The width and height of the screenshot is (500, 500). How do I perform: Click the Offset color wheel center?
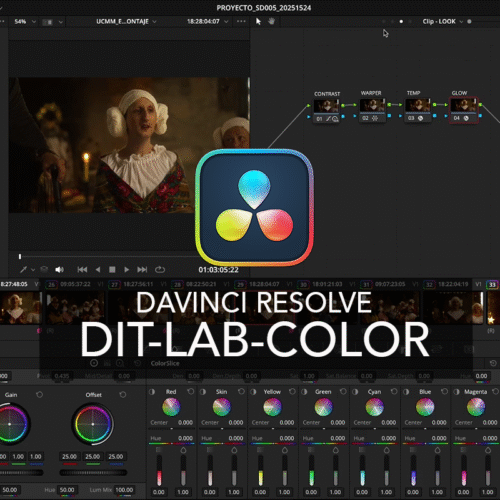(x=93, y=424)
